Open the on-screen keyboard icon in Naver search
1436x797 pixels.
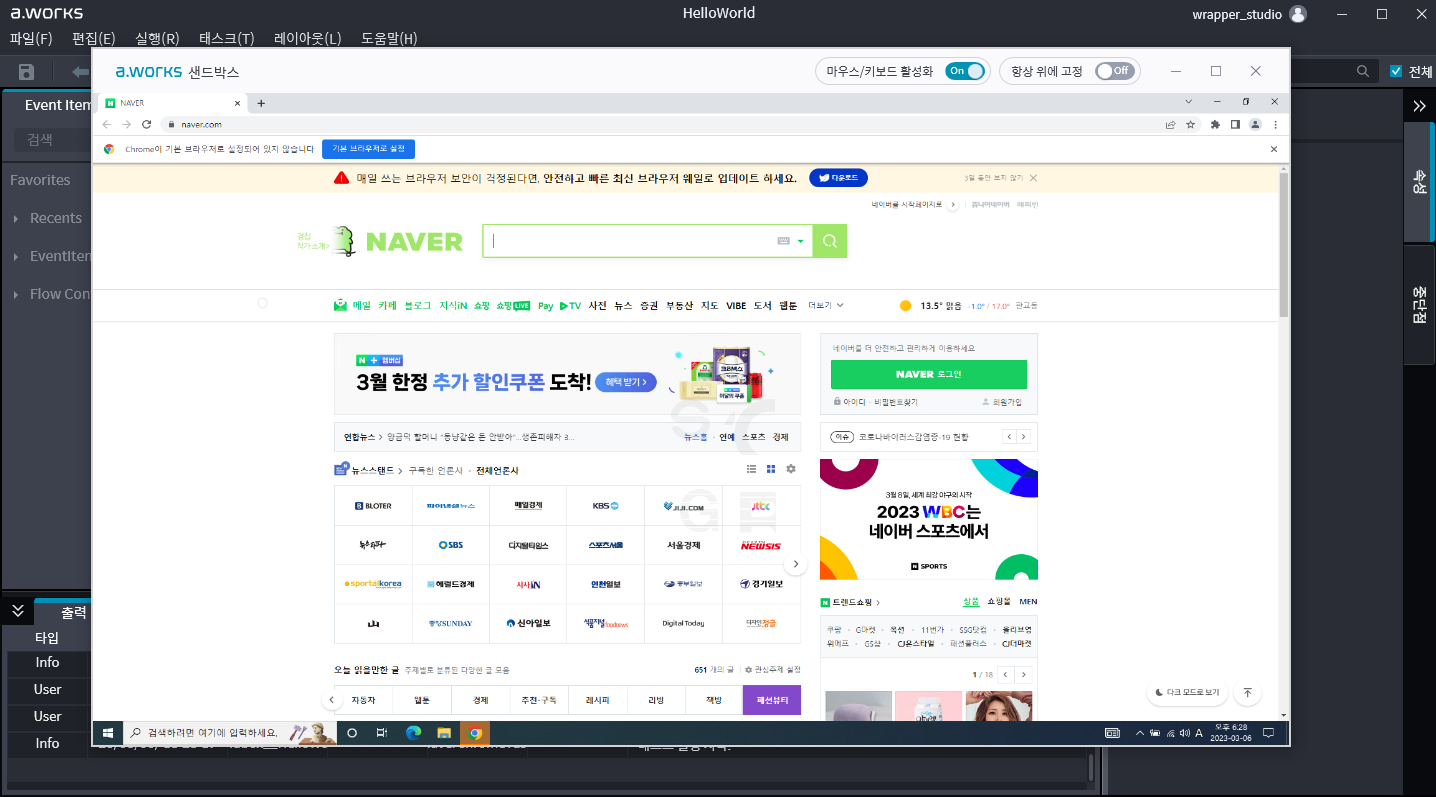783,241
